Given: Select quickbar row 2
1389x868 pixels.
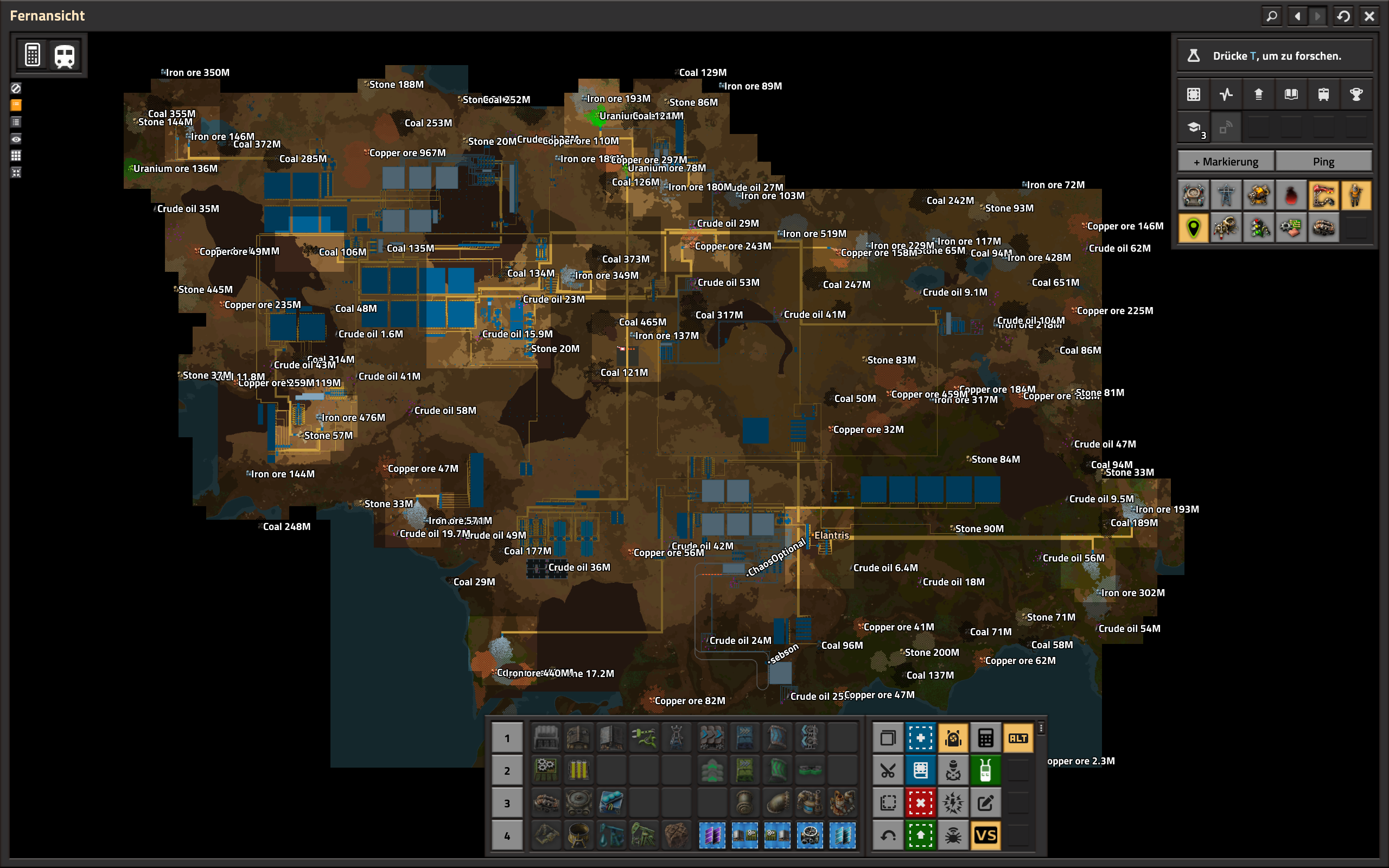Looking at the screenshot, I should click(x=507, y=770).
